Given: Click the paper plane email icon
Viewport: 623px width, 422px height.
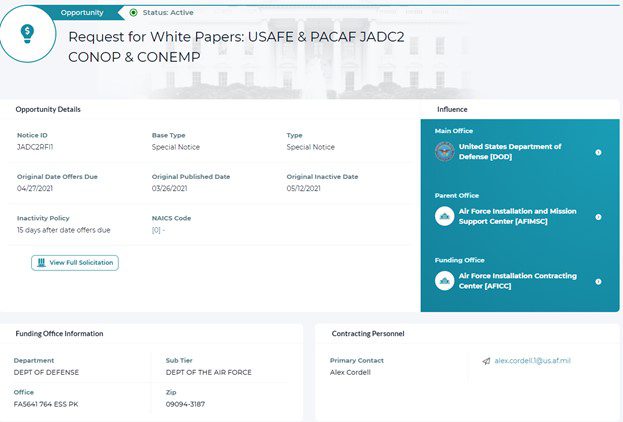Looking at the screenshot, I should tap(486, 361).
